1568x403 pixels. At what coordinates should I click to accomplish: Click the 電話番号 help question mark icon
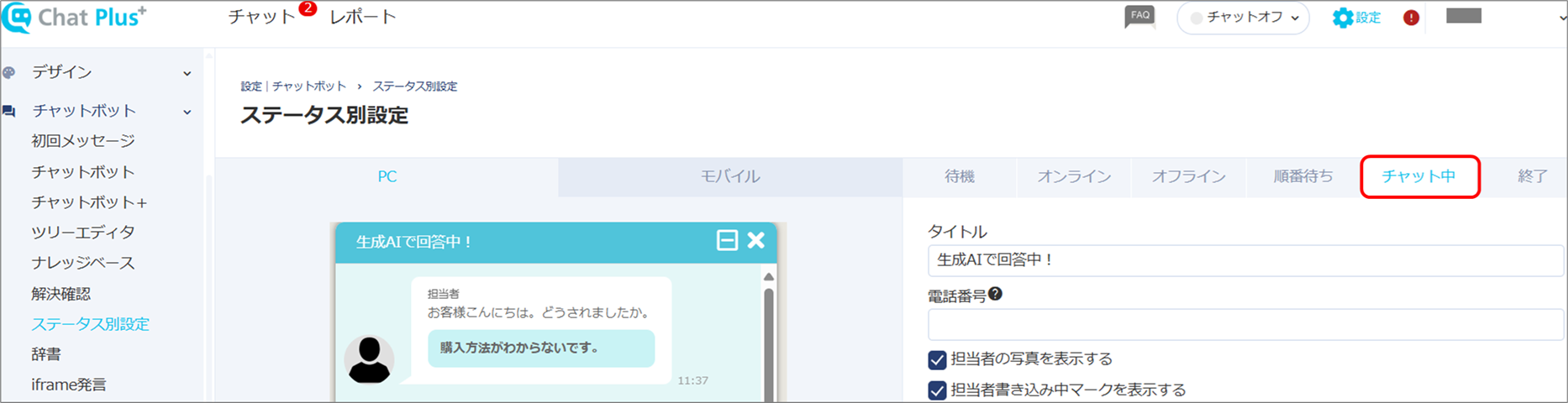995,294
